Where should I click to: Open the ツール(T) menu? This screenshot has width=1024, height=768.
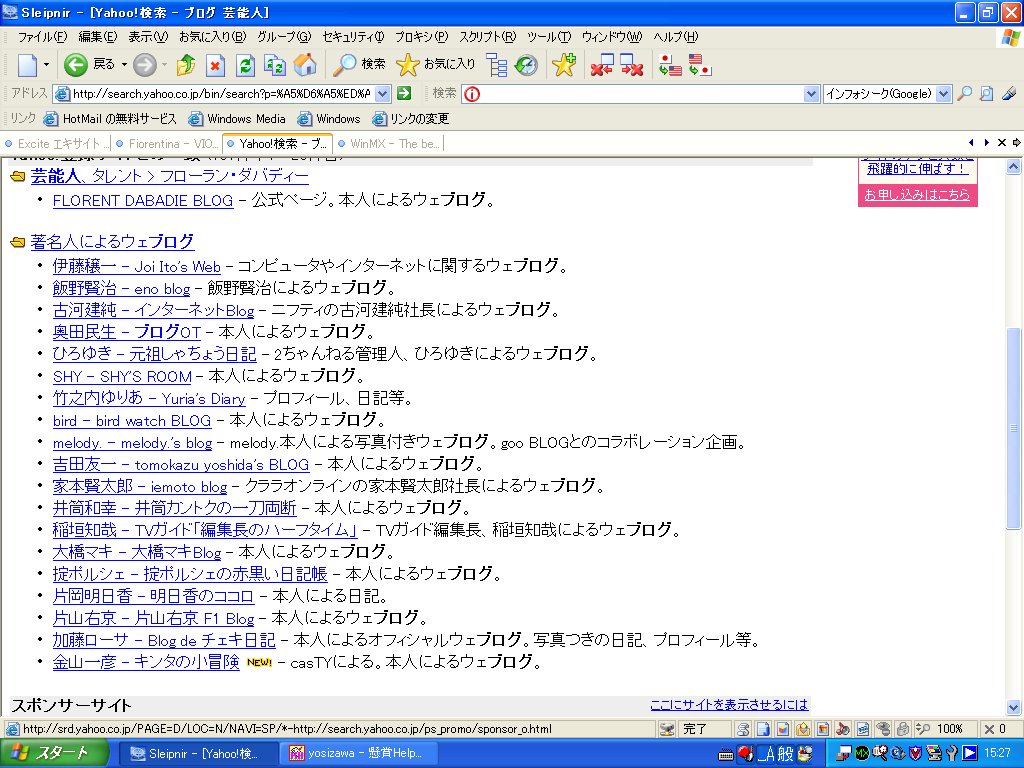point(549,37)
